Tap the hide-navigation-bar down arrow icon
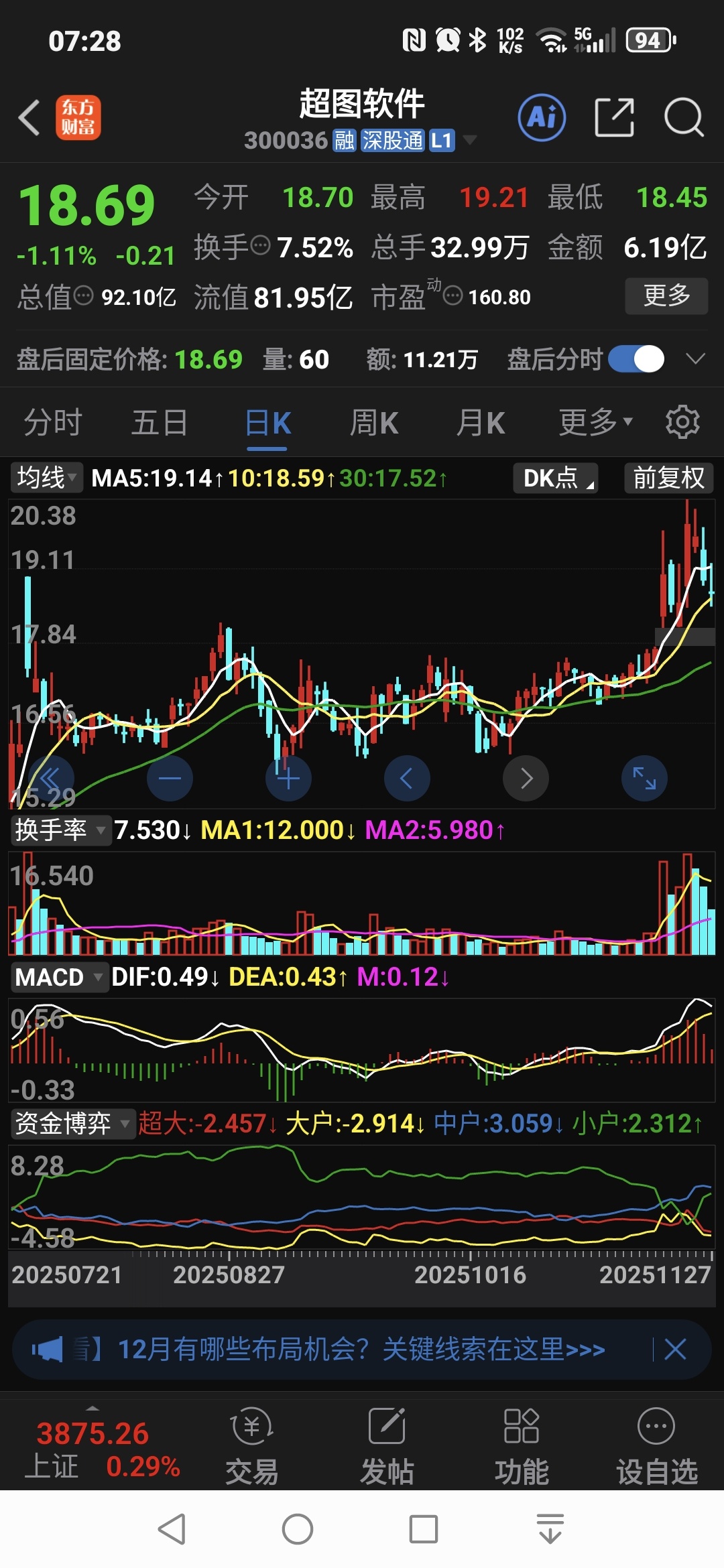 coord(550,1529)
